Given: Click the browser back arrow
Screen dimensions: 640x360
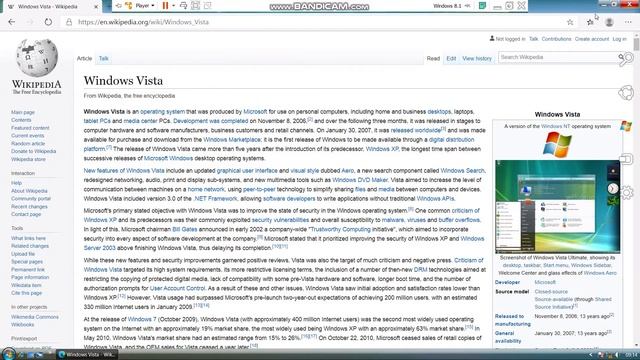Looking at the screenshot, I should pos(11,22).
